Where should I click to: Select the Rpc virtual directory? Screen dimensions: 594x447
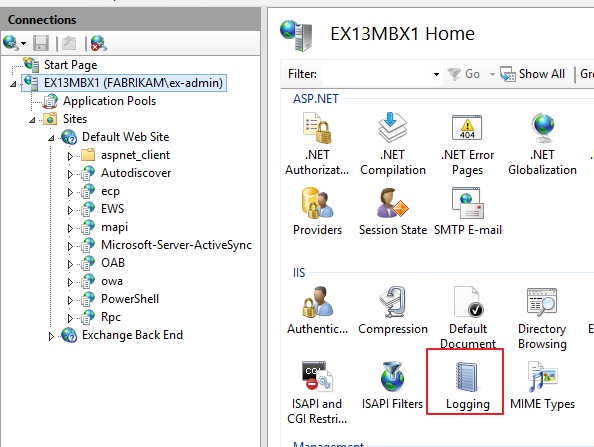111,317
